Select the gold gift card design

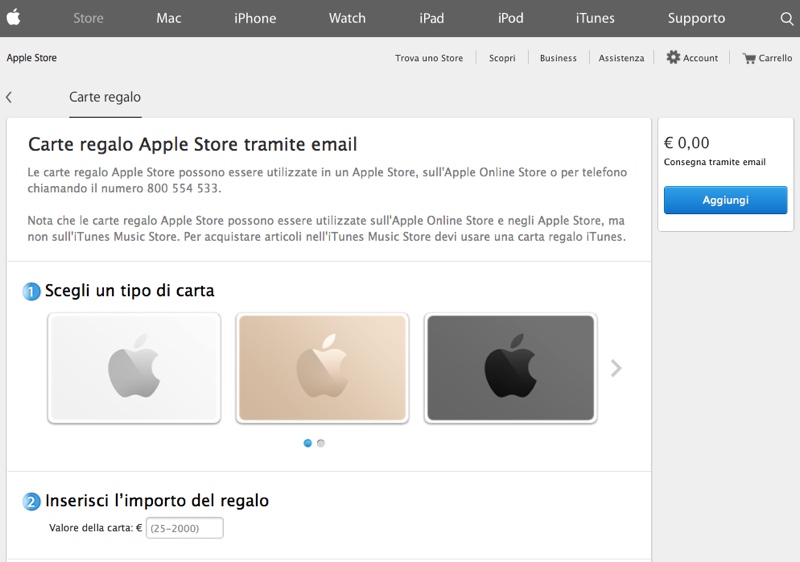322,368
